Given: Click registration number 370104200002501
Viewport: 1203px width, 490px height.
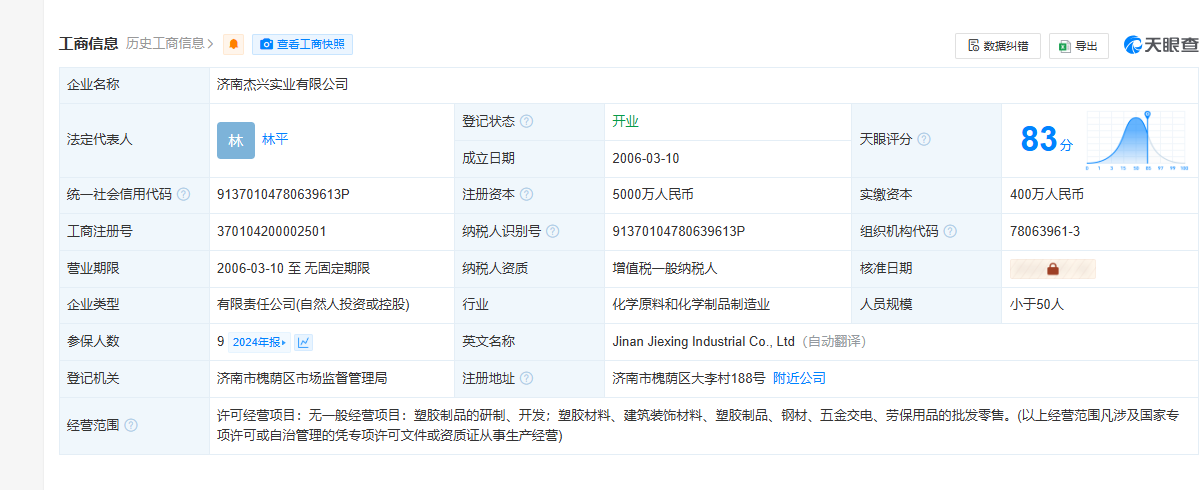Looking at the screenshot, I should pyautogui.click(x=272, y=231).
